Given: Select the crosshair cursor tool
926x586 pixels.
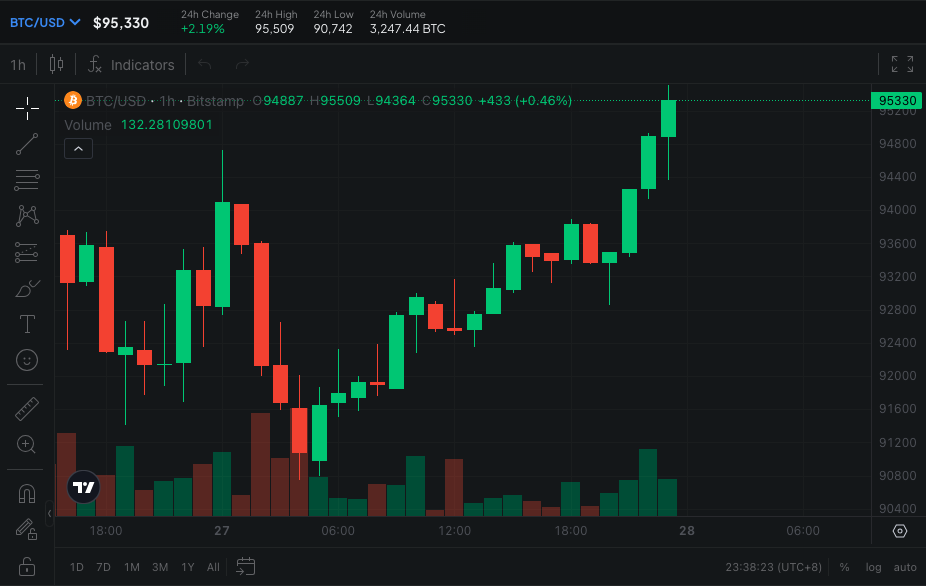Looking at the screenshot, I should [x=27, y=107].
